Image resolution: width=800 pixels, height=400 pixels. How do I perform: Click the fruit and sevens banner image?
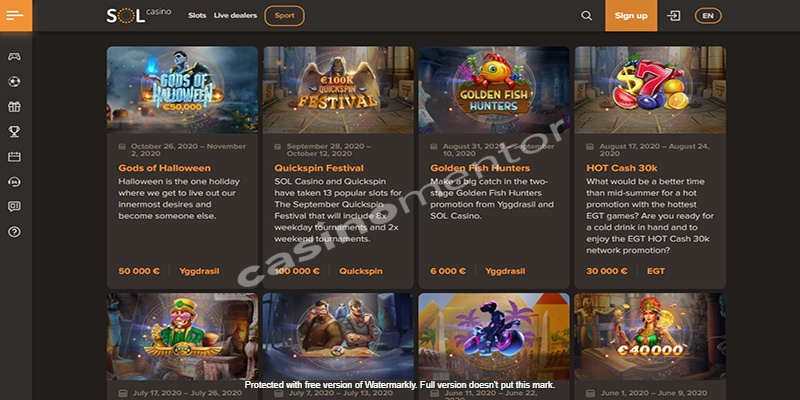click(x=650, y=90)
